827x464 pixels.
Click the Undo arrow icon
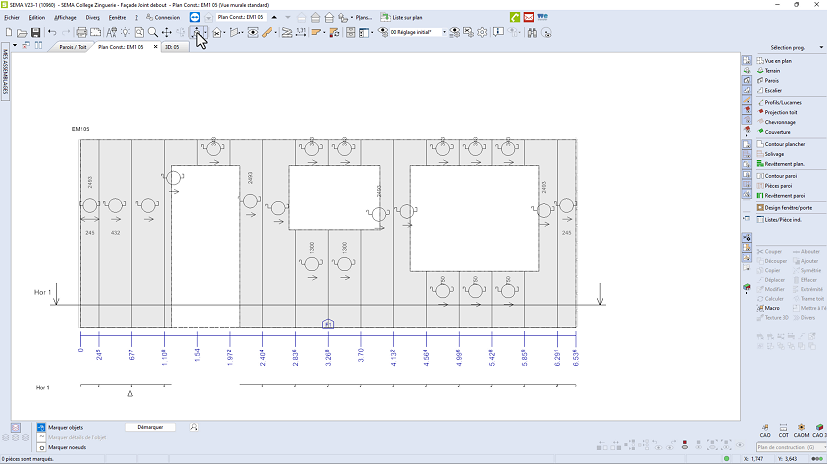pyautogui.click(x=52, y=33)
